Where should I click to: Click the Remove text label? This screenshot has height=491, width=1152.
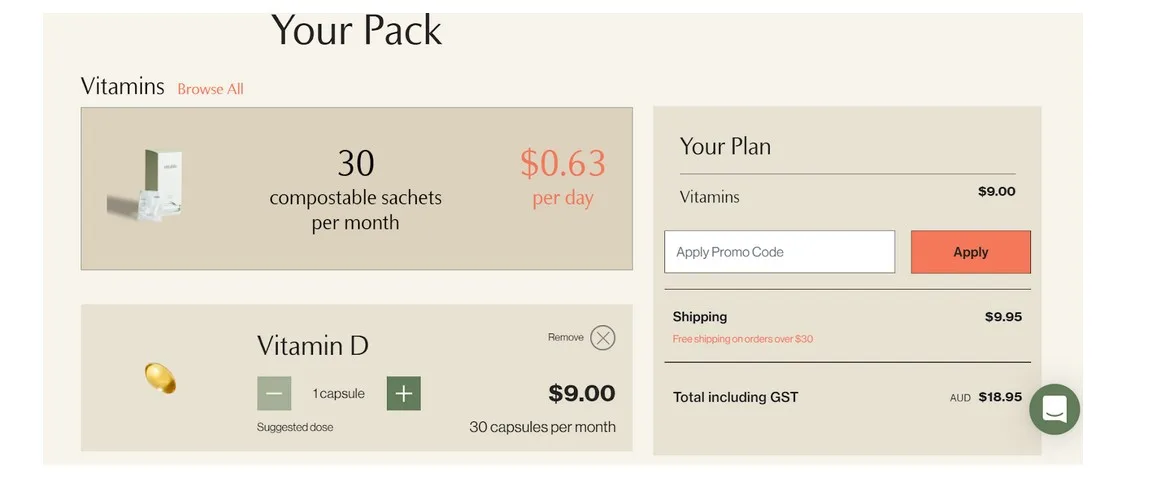pos(565,337)
